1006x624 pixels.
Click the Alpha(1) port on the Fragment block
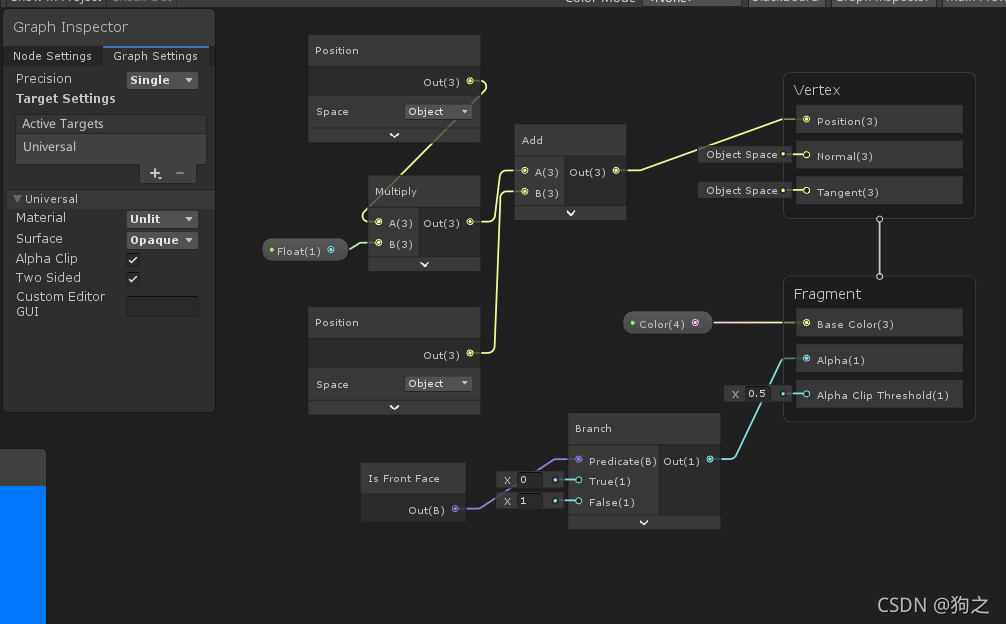(x=805, y=359)
